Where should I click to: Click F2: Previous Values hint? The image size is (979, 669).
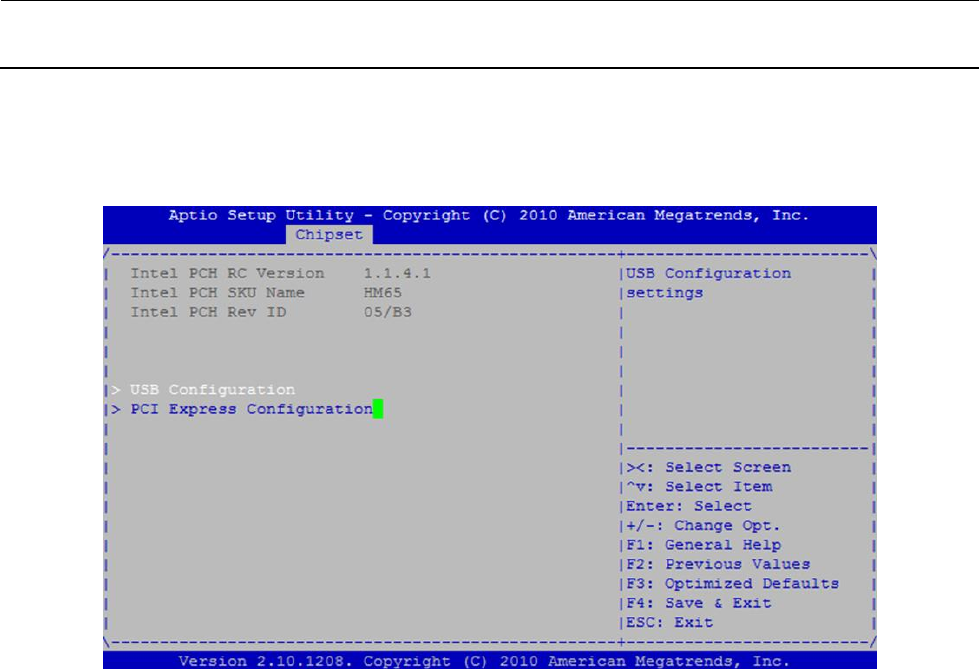pyautogui.click(x=718, y=564)
